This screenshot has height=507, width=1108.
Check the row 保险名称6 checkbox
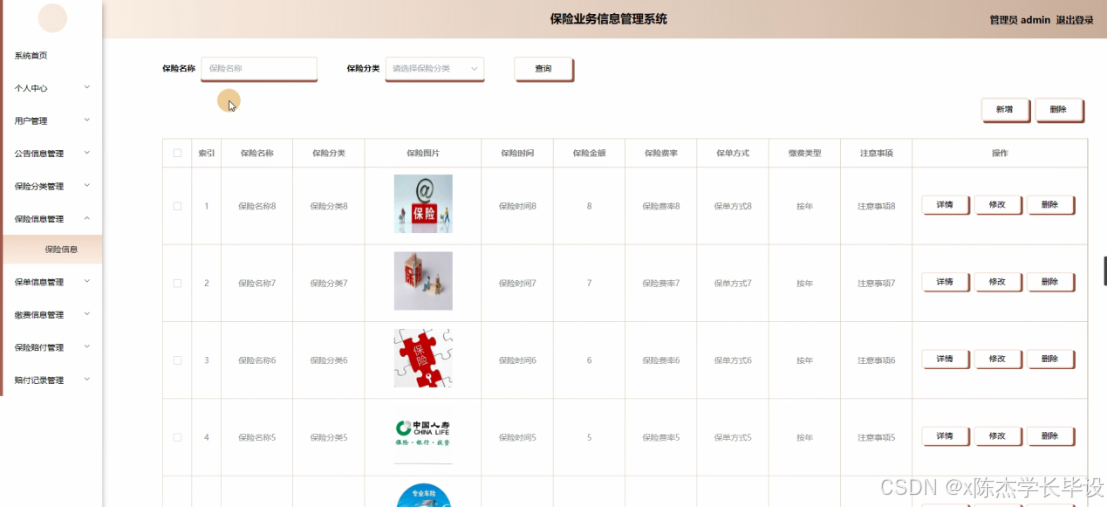pyautogui.click(x=177, y=360)
